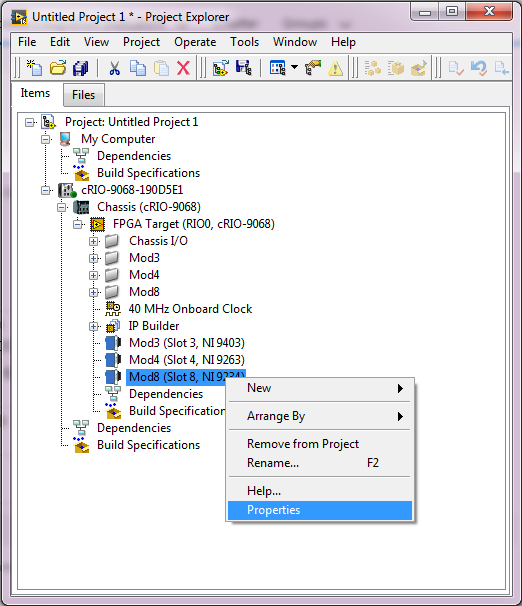Switch to the Files tab

83,95
